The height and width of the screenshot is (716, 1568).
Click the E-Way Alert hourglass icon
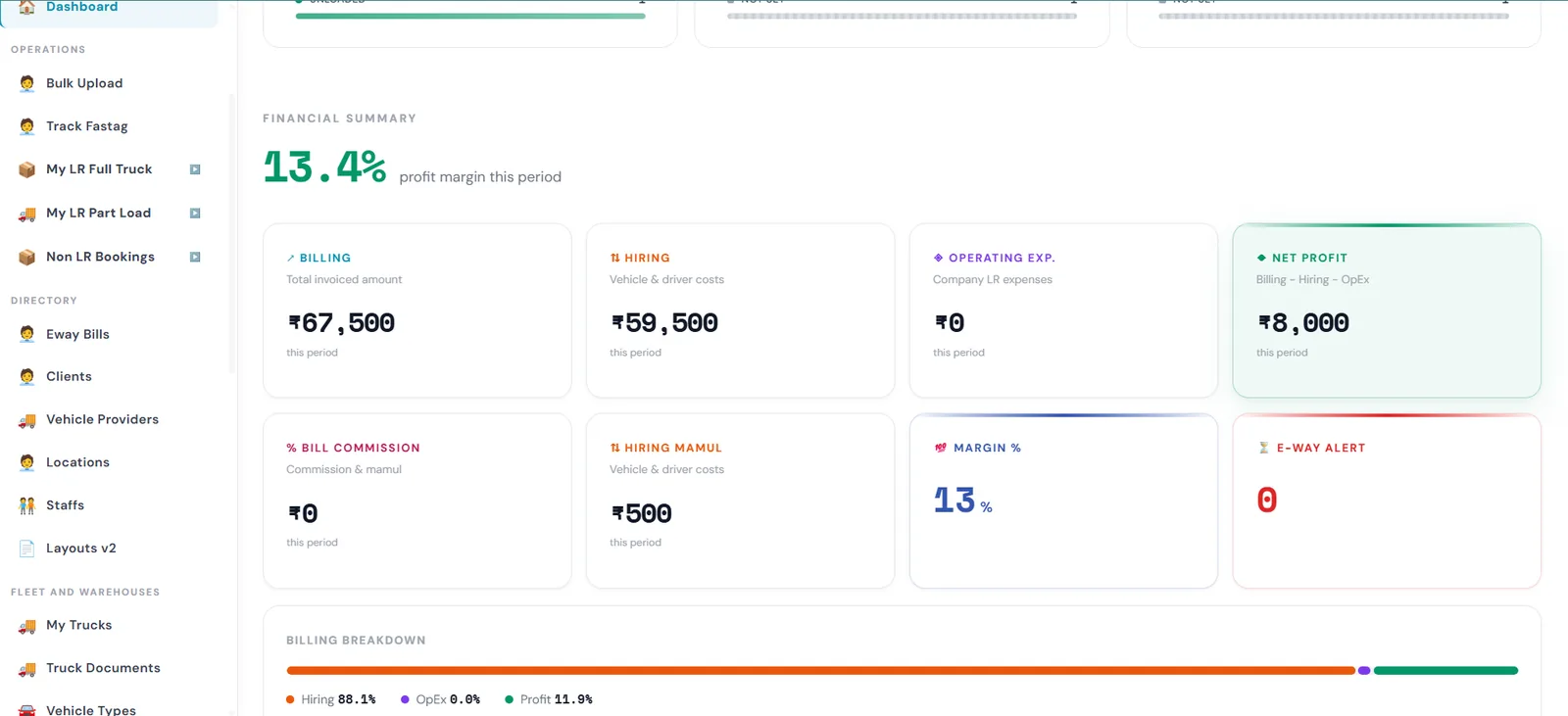click(x=1263, y=448)
